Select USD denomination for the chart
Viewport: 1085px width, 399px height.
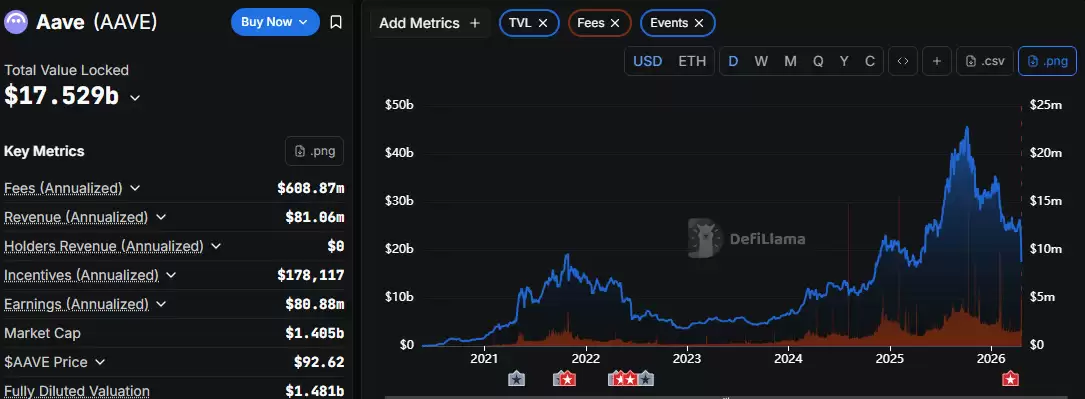(648, 61)
